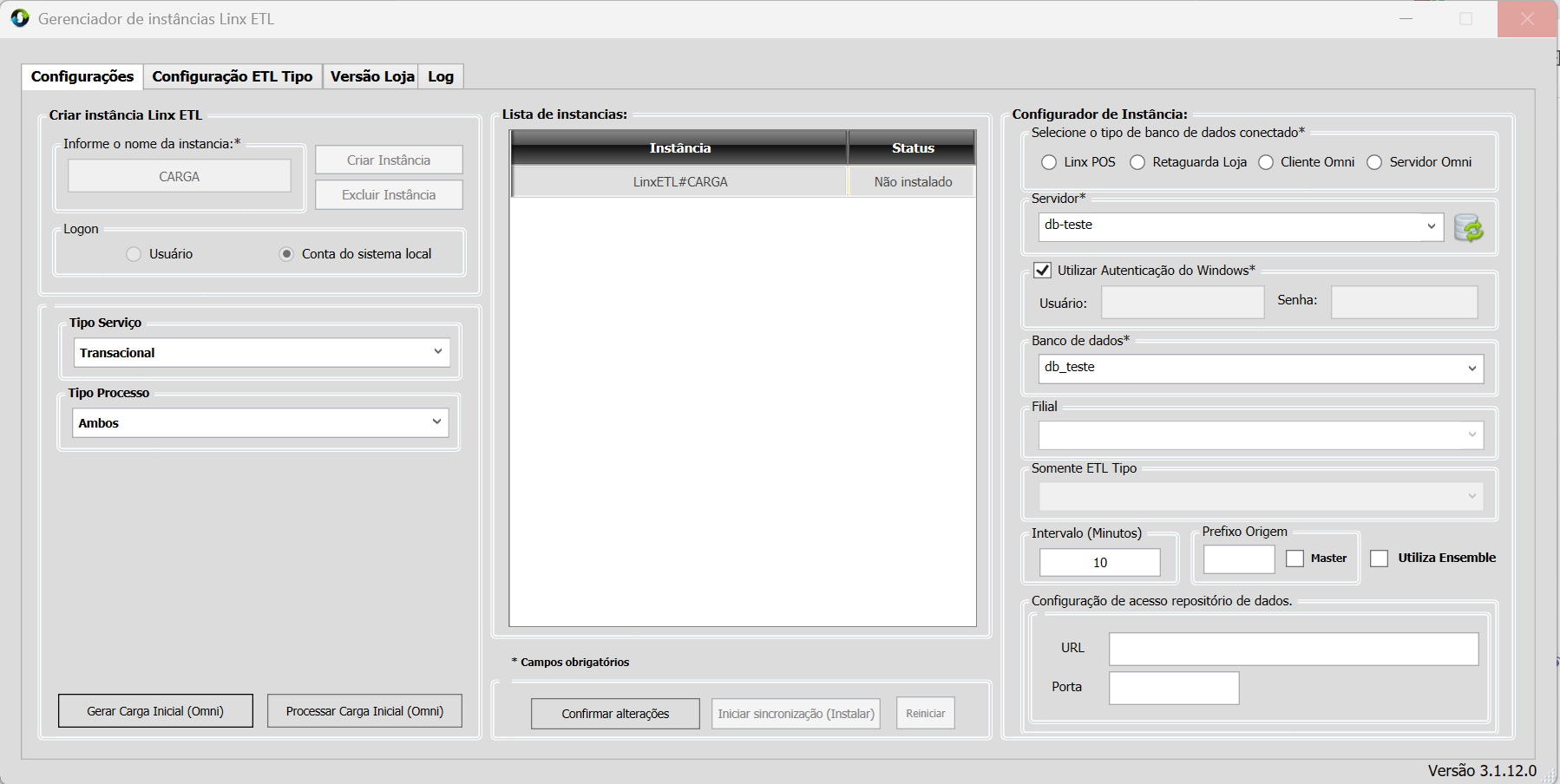Click the Reiniciar button
1560x784 pixels.
(x=926, y=714)
